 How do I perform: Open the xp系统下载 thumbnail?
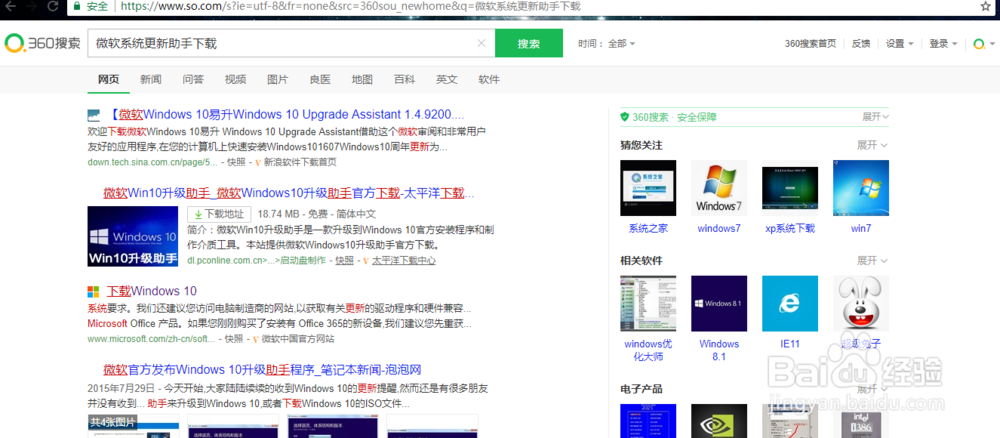[790, 188]
